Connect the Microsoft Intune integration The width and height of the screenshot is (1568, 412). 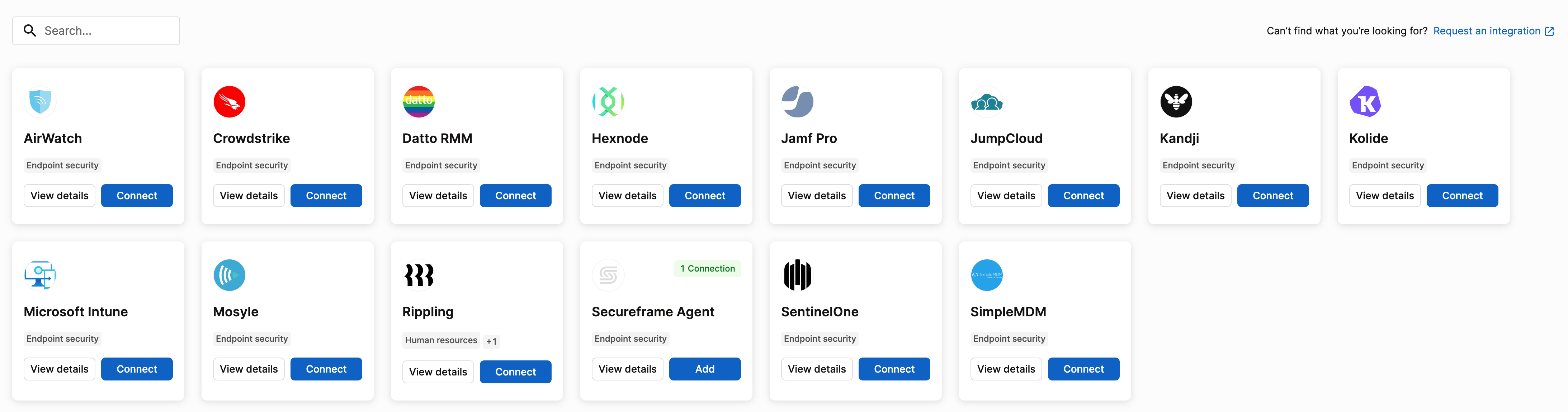point(137,369)
